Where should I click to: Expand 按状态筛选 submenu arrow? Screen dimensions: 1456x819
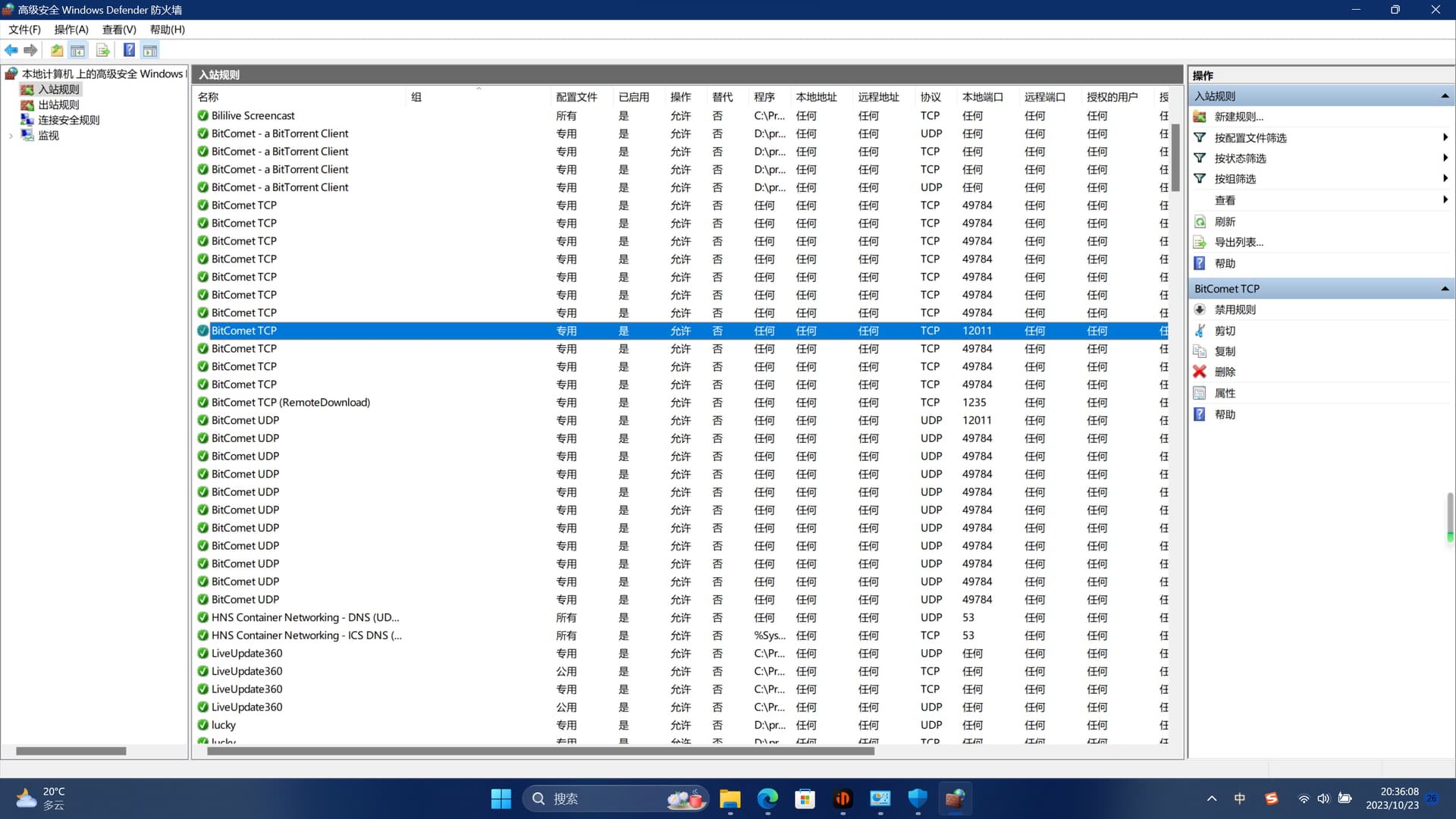click(x=1445, y=158)
